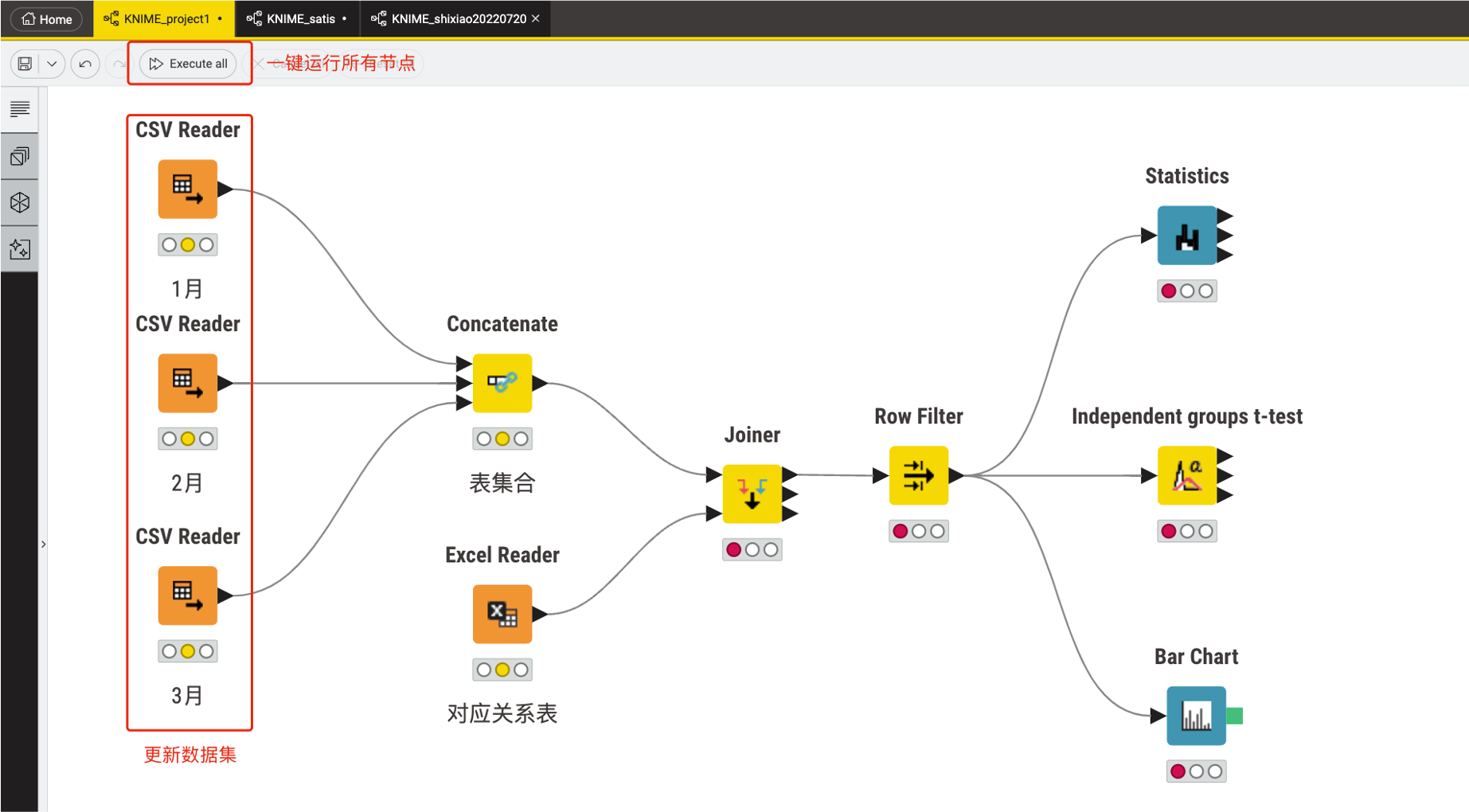The image size is (1469, 812).
Task: Click the Concatenate node title
Action: (x=502, y=324)
